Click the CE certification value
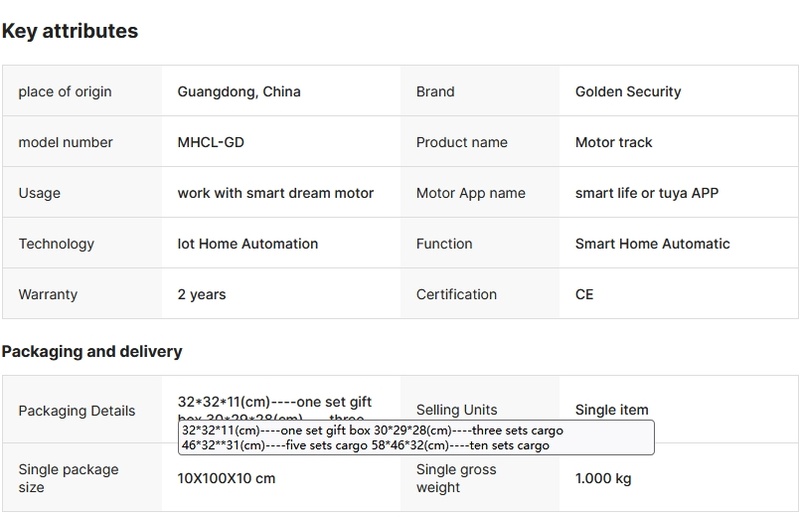800x518 pixels. (x=585, y=295)
